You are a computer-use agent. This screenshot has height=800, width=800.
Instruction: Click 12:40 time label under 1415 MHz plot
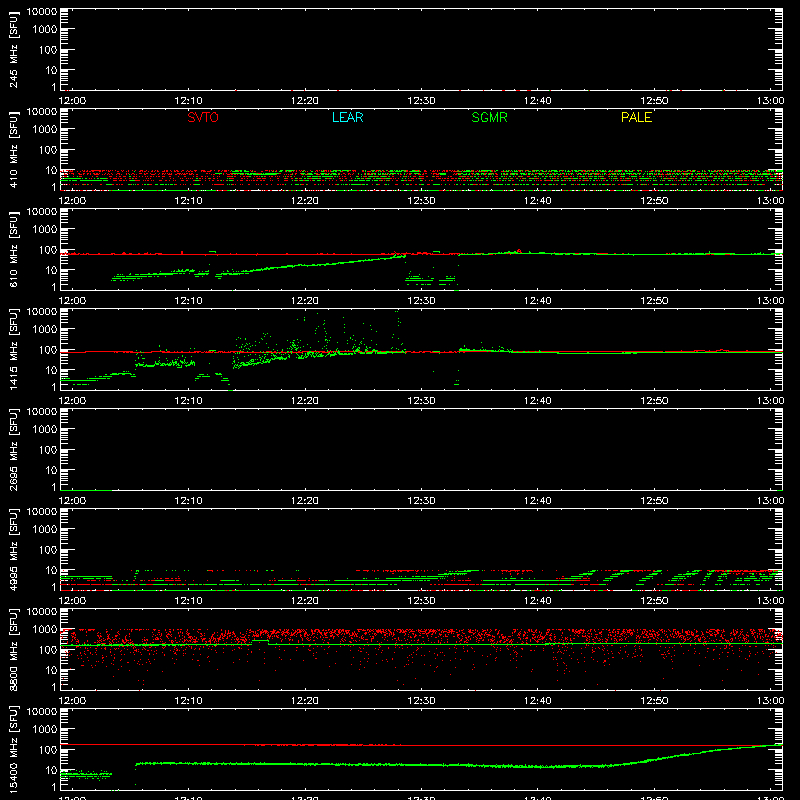pos(537,401)
